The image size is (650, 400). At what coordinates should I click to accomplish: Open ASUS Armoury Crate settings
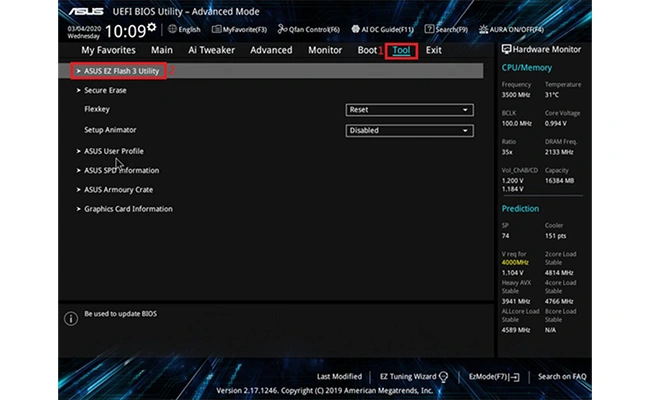point(118,189)
